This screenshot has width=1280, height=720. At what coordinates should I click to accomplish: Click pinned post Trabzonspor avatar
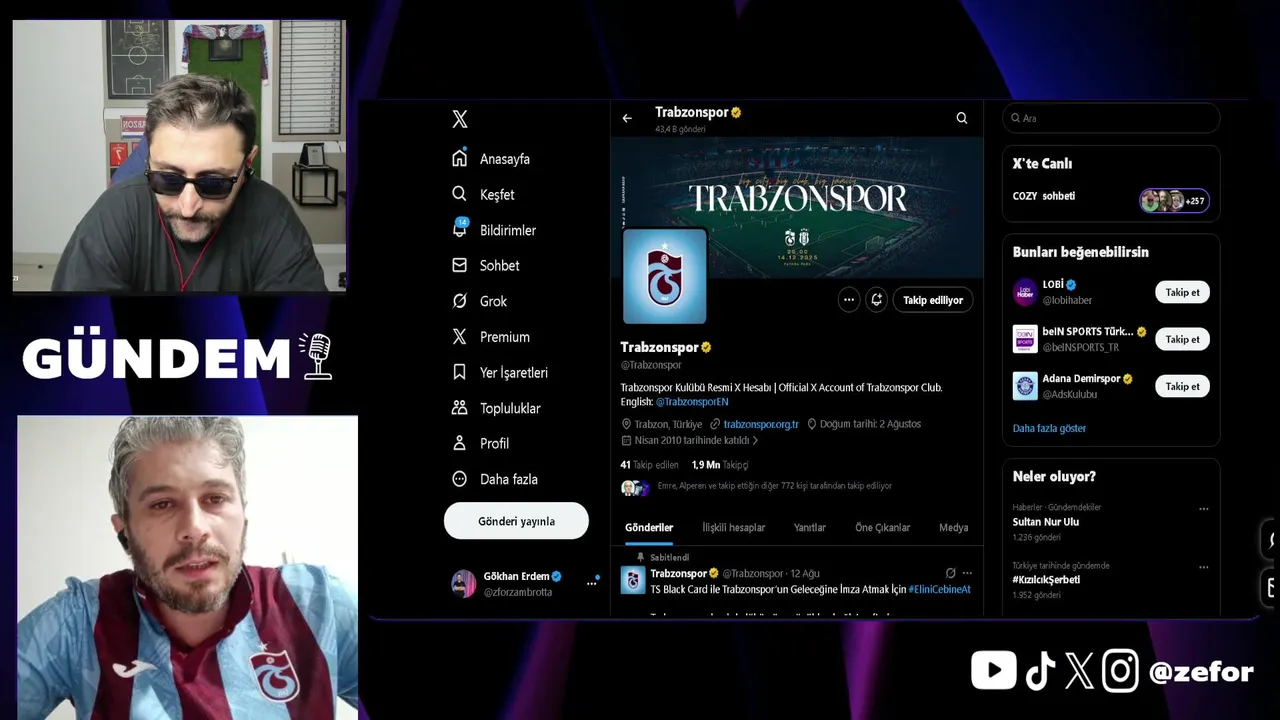point(633,580)
